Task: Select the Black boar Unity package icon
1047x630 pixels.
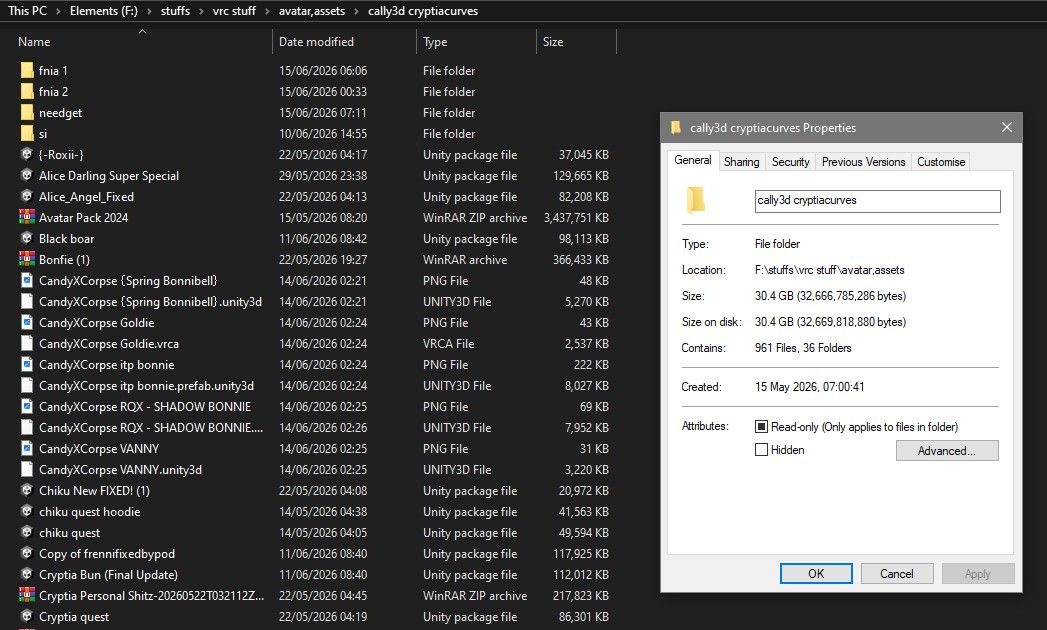Action: click(27, 239)
